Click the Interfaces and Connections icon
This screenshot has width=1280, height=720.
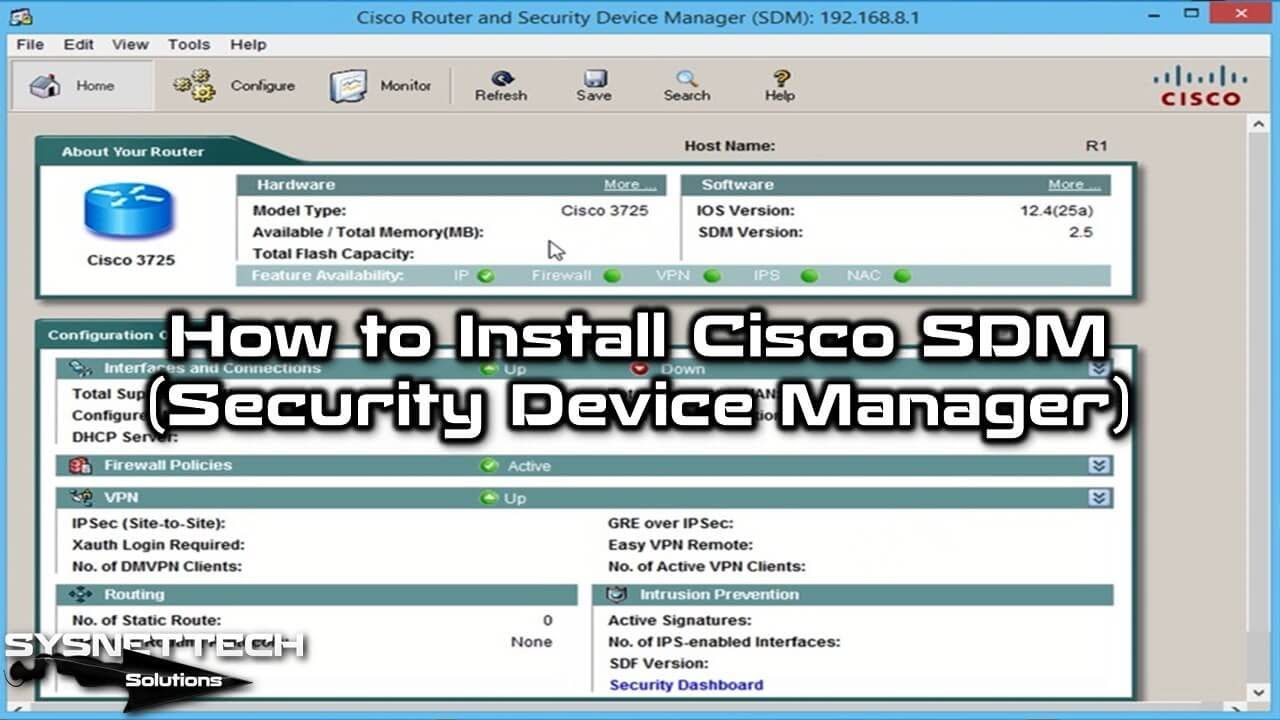coord(81,369)
